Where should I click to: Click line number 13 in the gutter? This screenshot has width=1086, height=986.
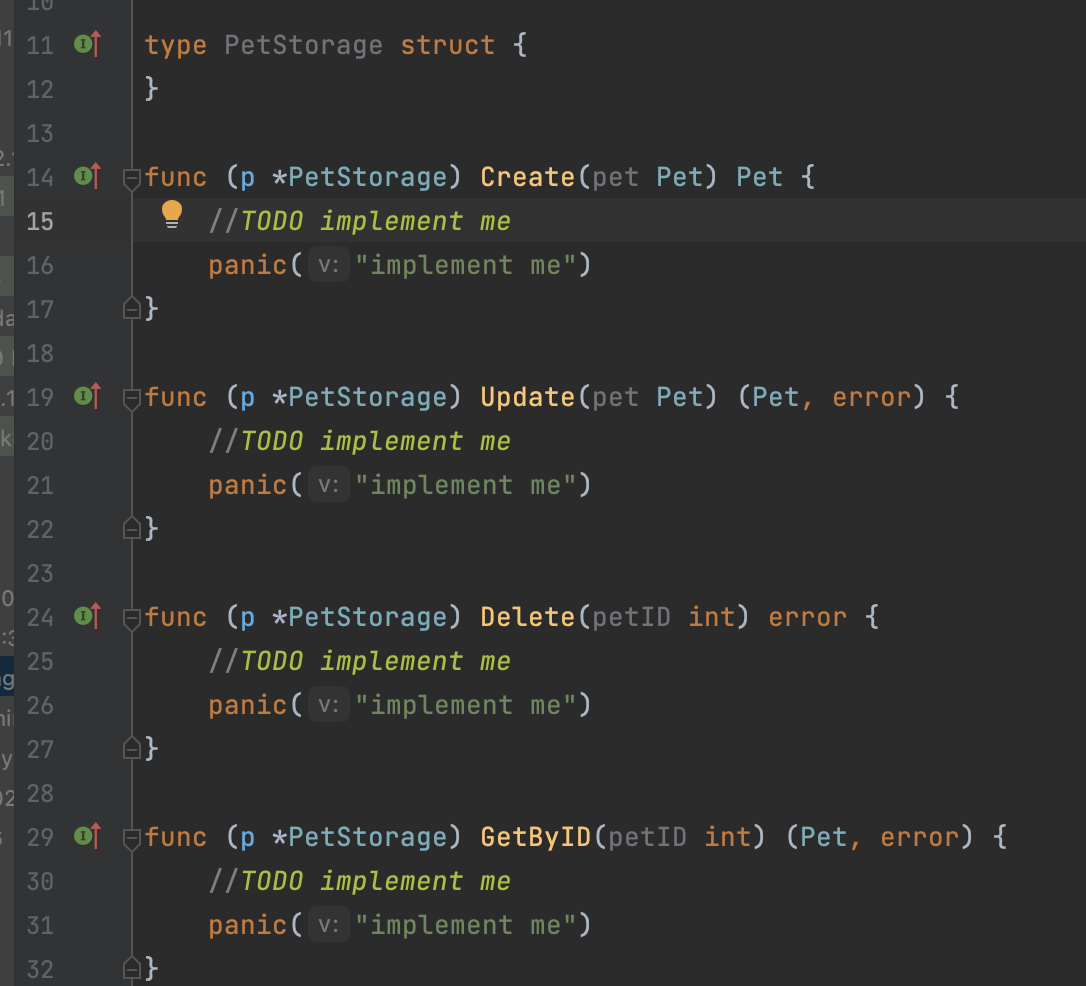40,133
